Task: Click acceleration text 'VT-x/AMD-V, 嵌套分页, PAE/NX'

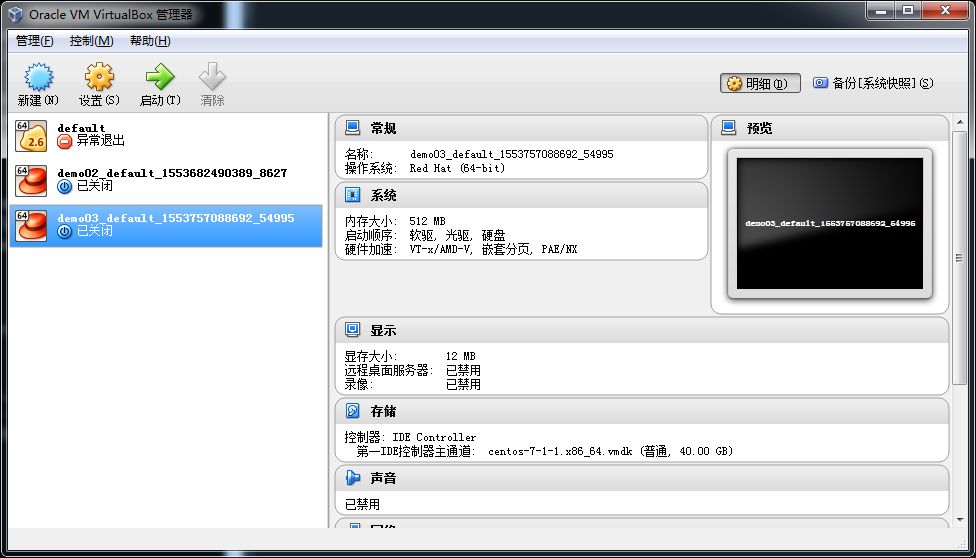Action: click(x=494, y=250)
